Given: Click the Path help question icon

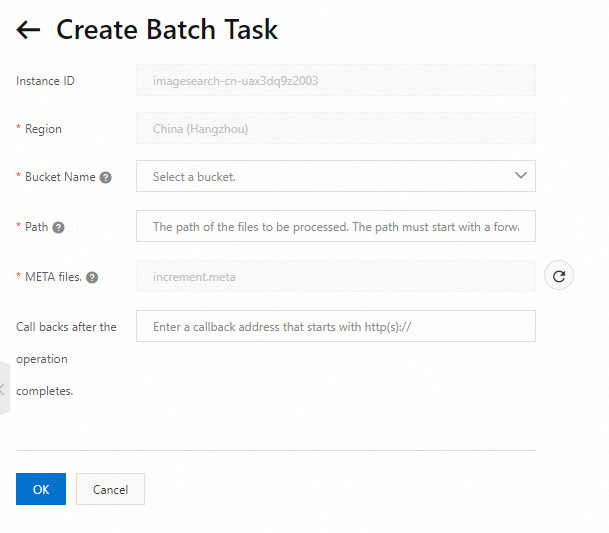Looking at the screenshot, I should click(59, 227).
